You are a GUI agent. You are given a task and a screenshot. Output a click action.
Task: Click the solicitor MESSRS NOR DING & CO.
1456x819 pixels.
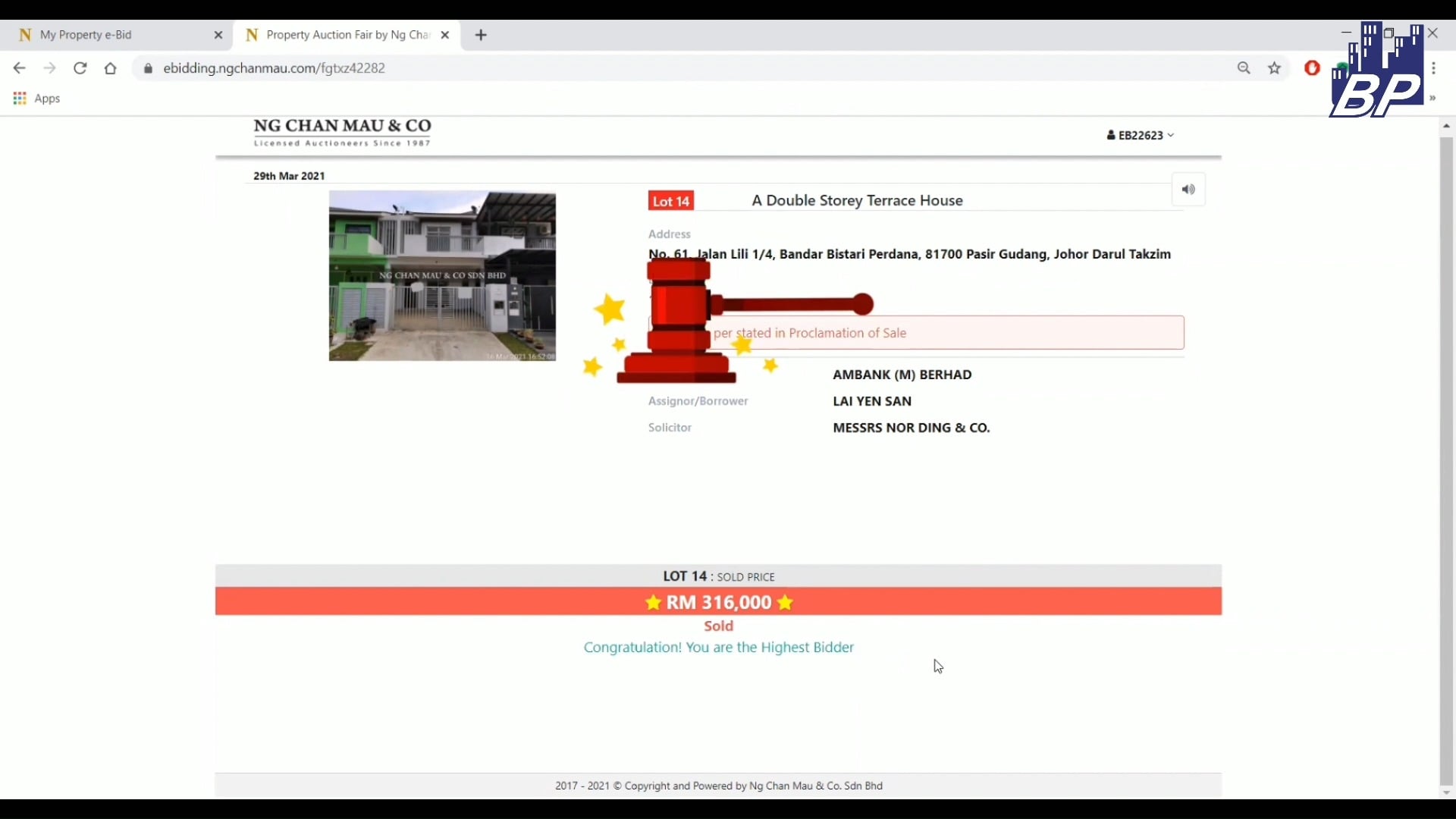coord(911,428)
